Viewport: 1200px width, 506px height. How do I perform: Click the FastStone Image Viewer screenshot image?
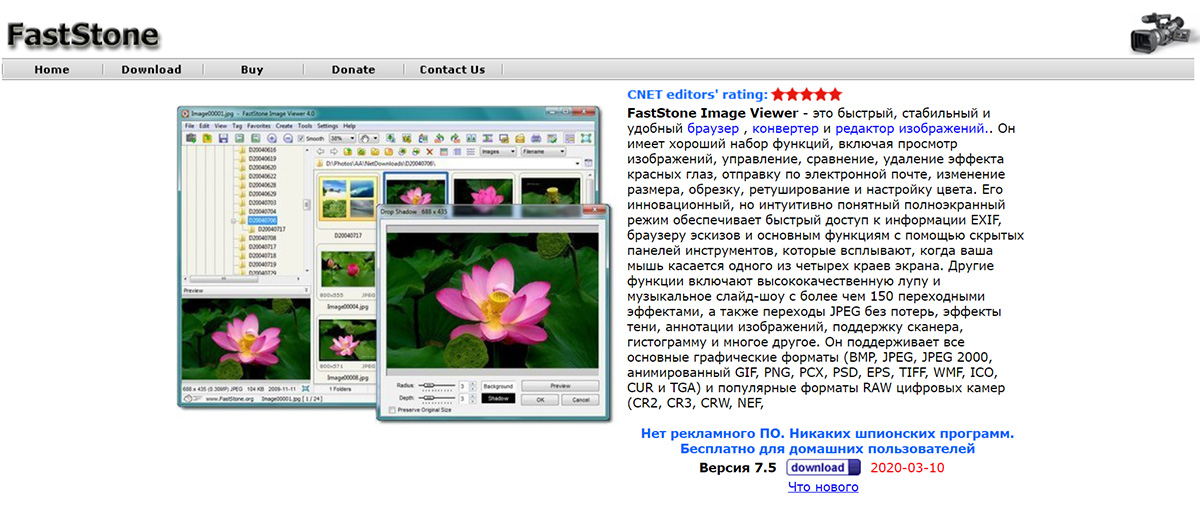click(x=395, y=264)
